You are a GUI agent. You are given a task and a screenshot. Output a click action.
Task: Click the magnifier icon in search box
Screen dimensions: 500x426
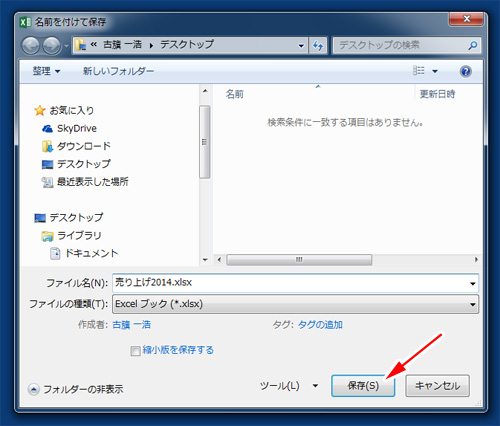[x=473, y=45]
